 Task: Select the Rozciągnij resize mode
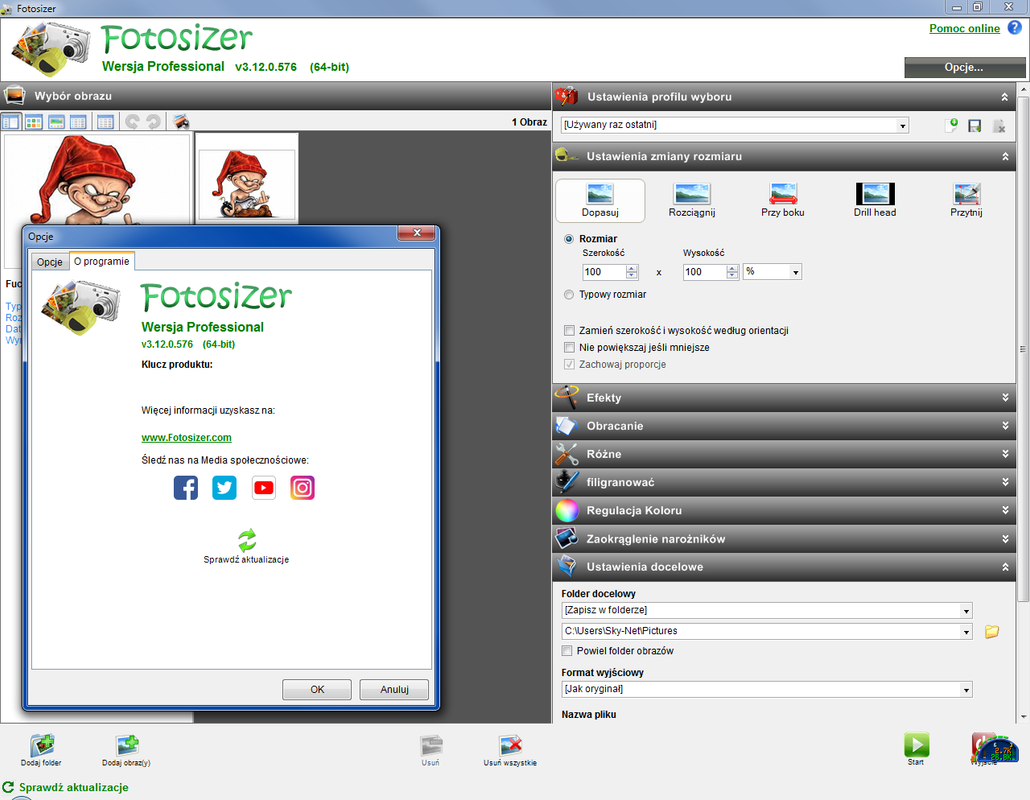(x=692, y=200)
